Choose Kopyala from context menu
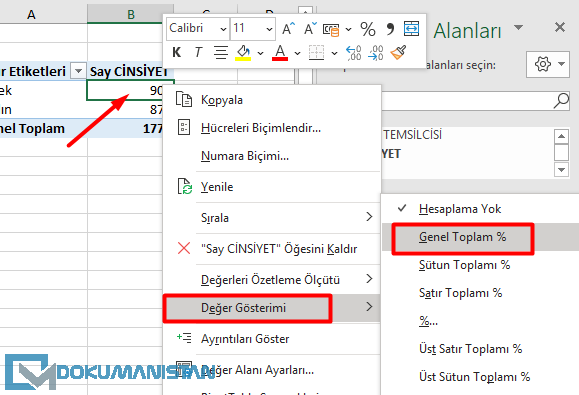The width and height of the screenshot is (579, 395). coord(271,100)
